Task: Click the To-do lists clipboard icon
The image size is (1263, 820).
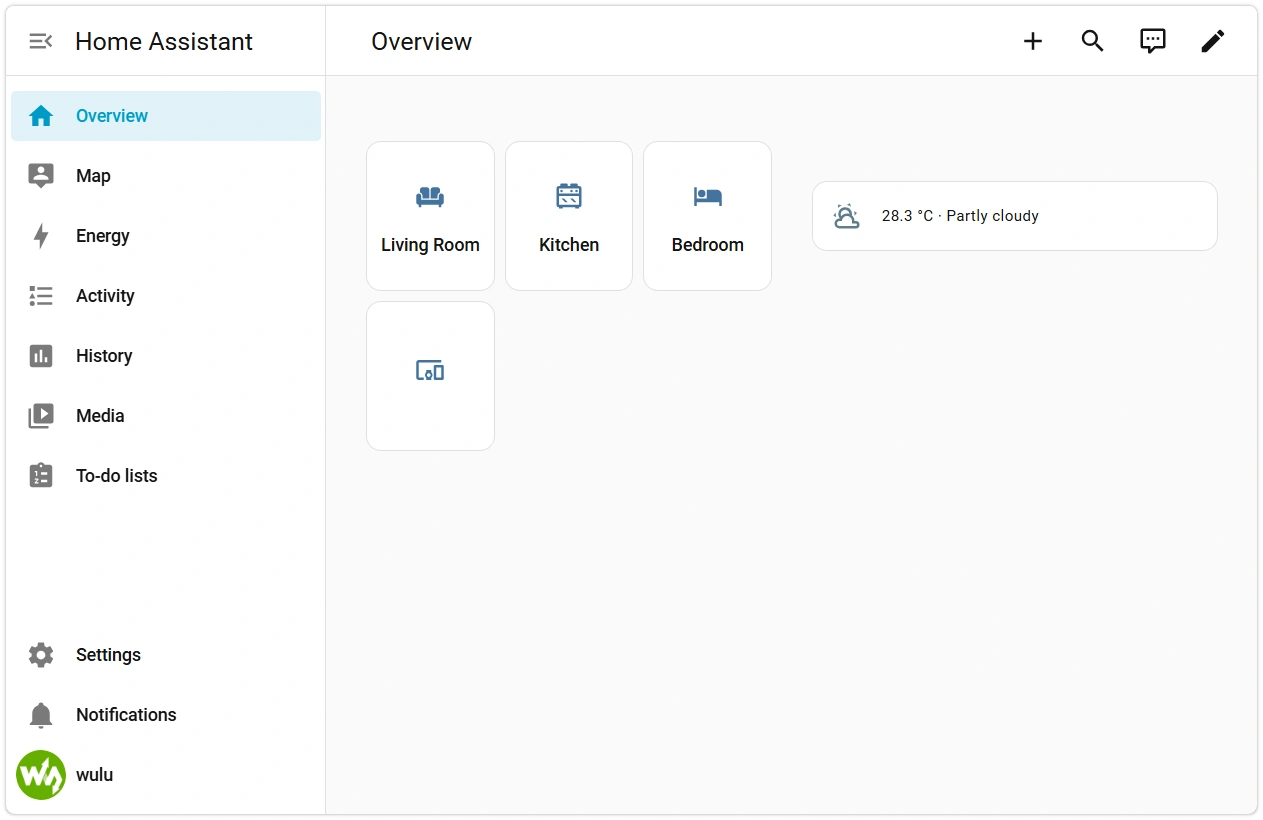Action: point(41,475)
